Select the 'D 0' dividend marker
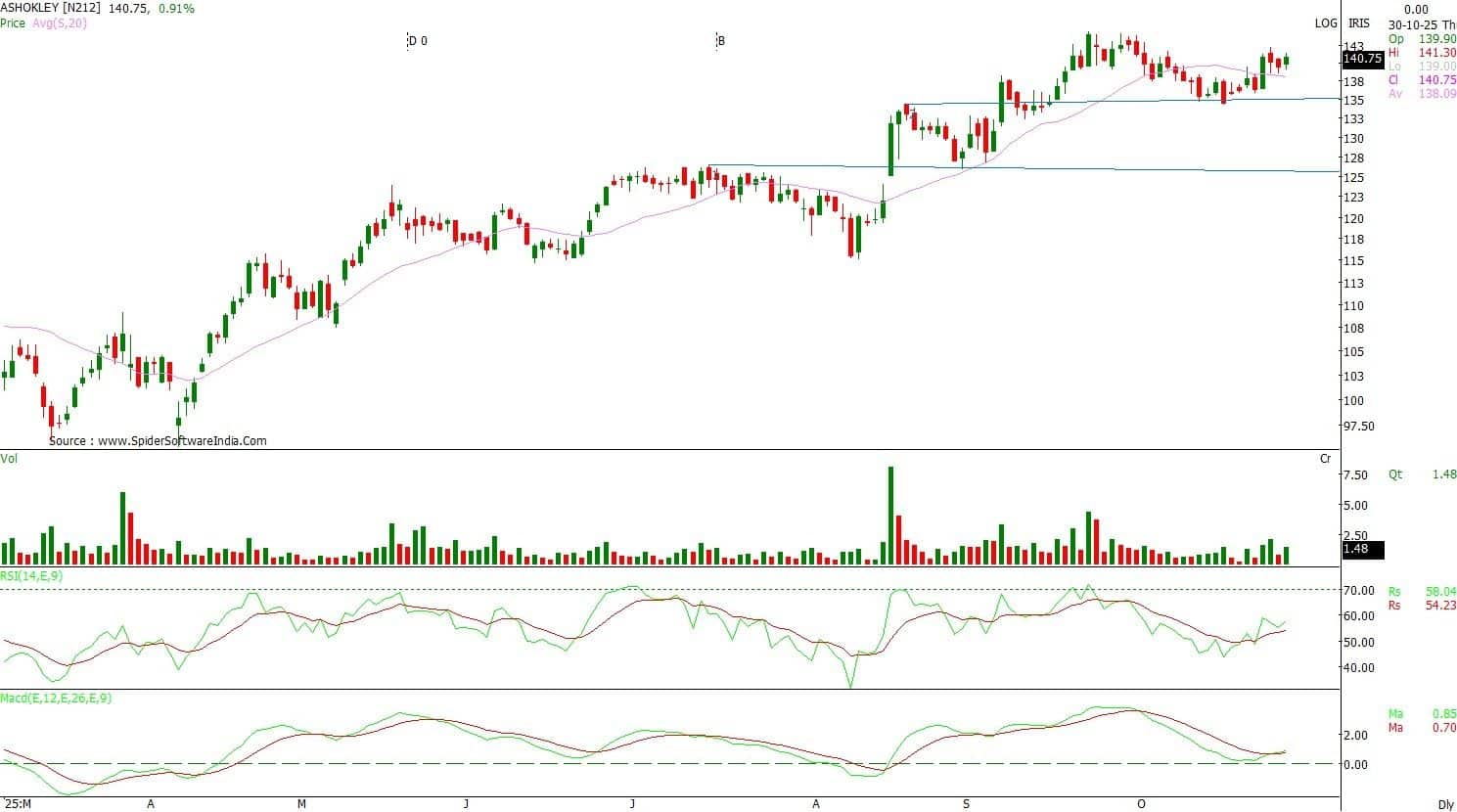Image resolution: width=1457 pixels, height=812 pixels. click(418, 41)
